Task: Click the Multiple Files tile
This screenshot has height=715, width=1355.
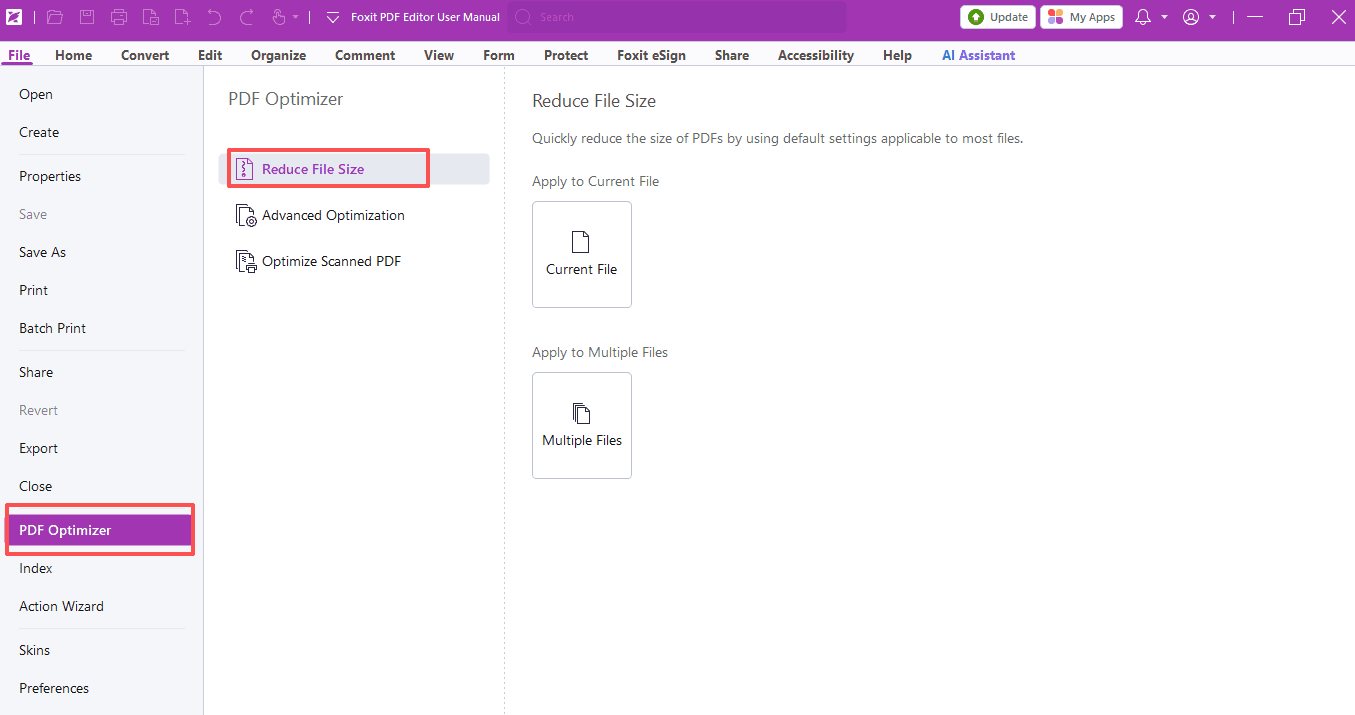Action: click(x=582, y=425)
